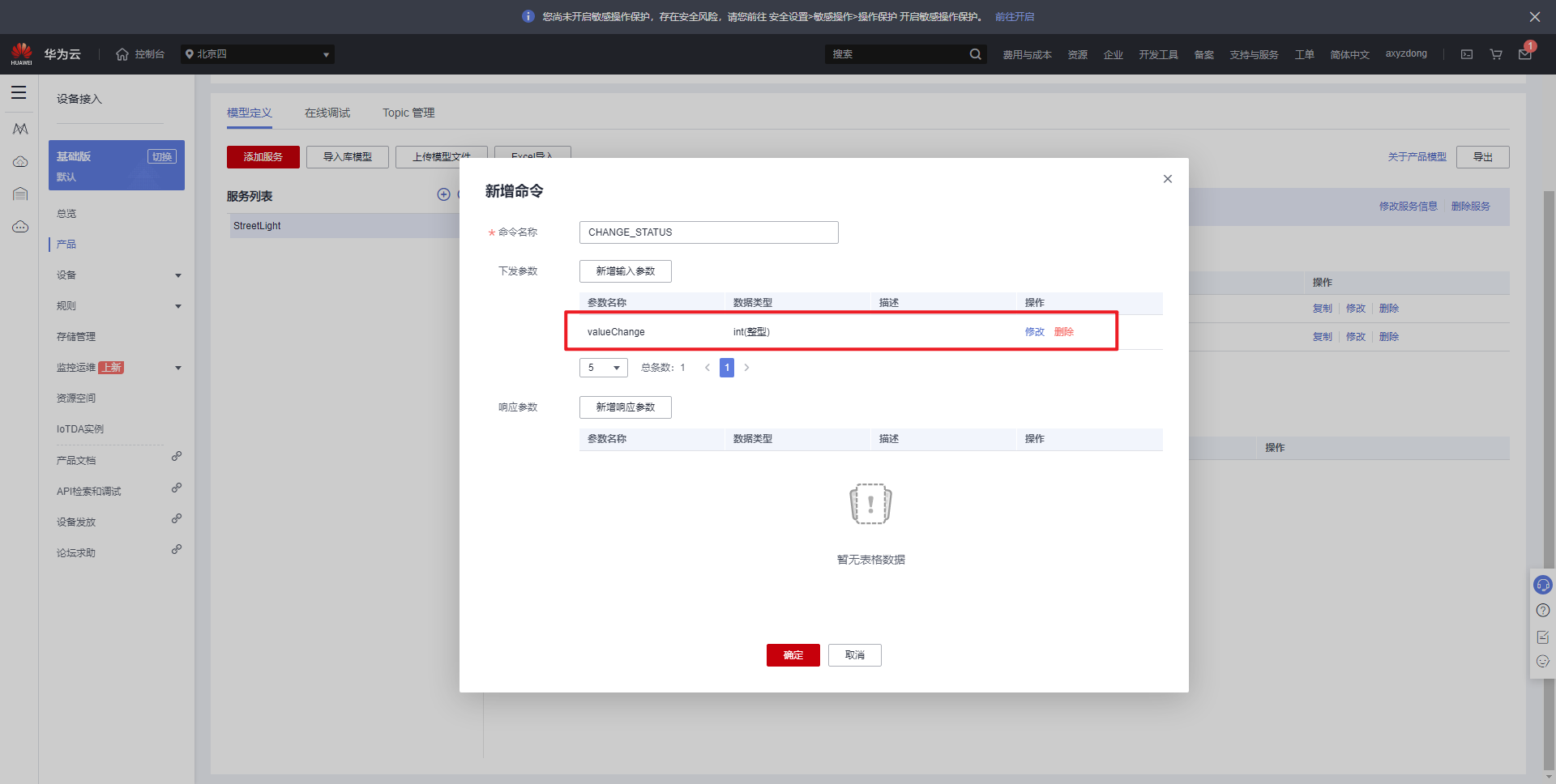Go to previous page of input parameters

coord(707,368)
